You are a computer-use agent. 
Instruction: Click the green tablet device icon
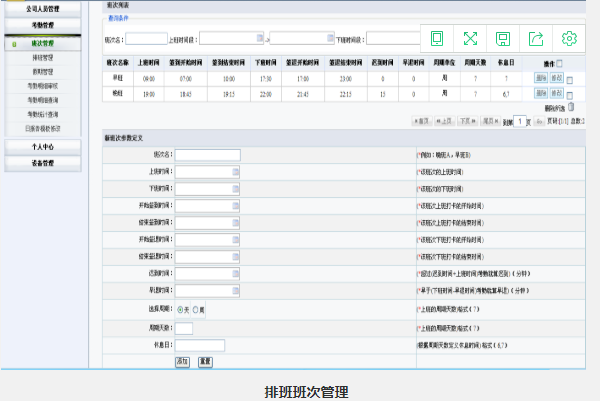click(x=437, y=39)
